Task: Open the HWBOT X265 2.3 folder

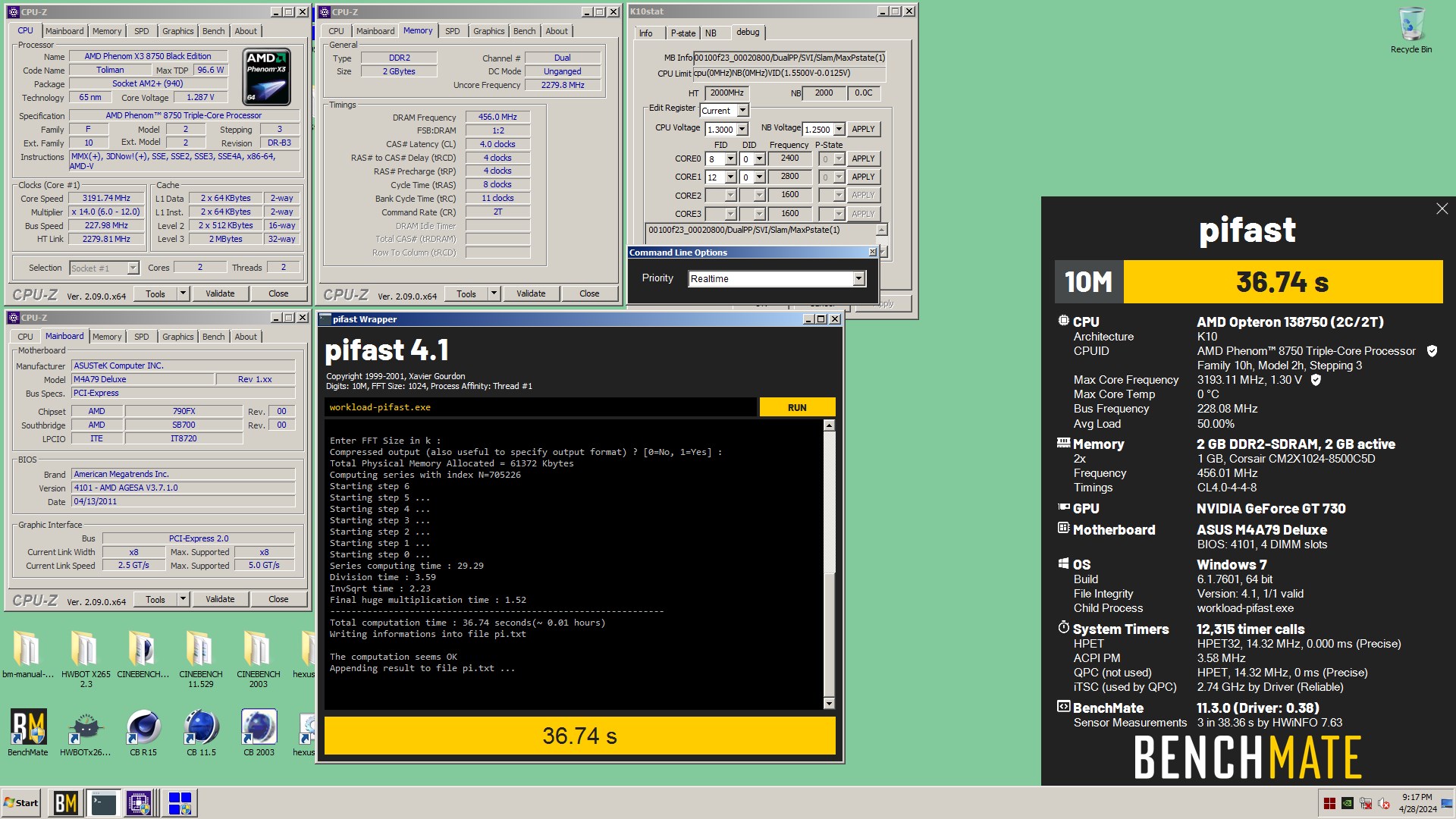Action: 86,658
